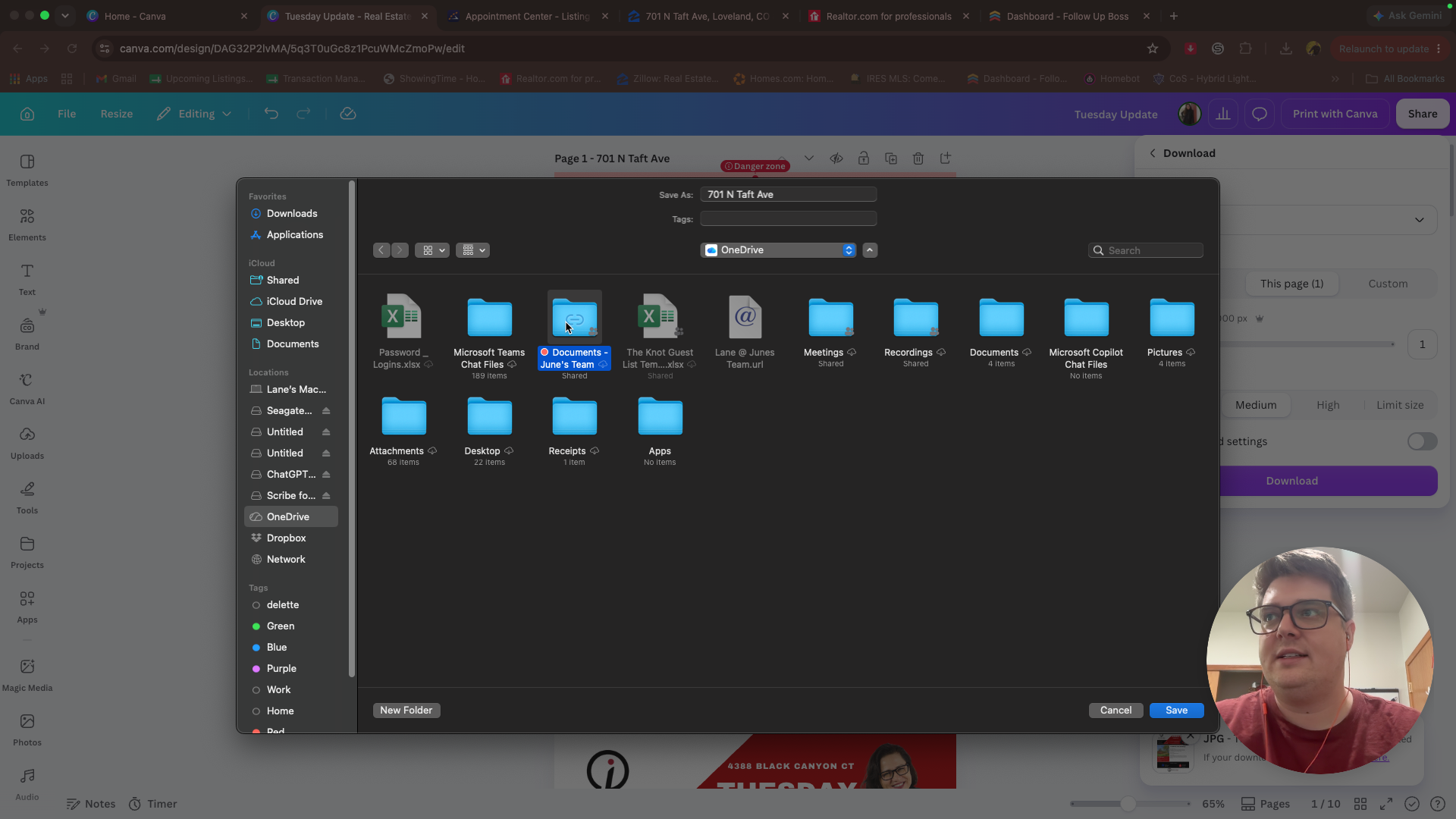Click the Save As filename field

pyautogui.click(x=789, y=195)
